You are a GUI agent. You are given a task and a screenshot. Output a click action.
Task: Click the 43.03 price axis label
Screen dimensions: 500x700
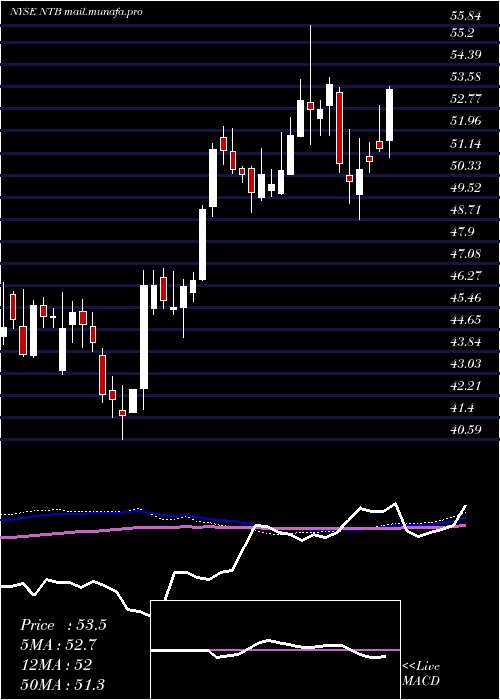(466, 364)
